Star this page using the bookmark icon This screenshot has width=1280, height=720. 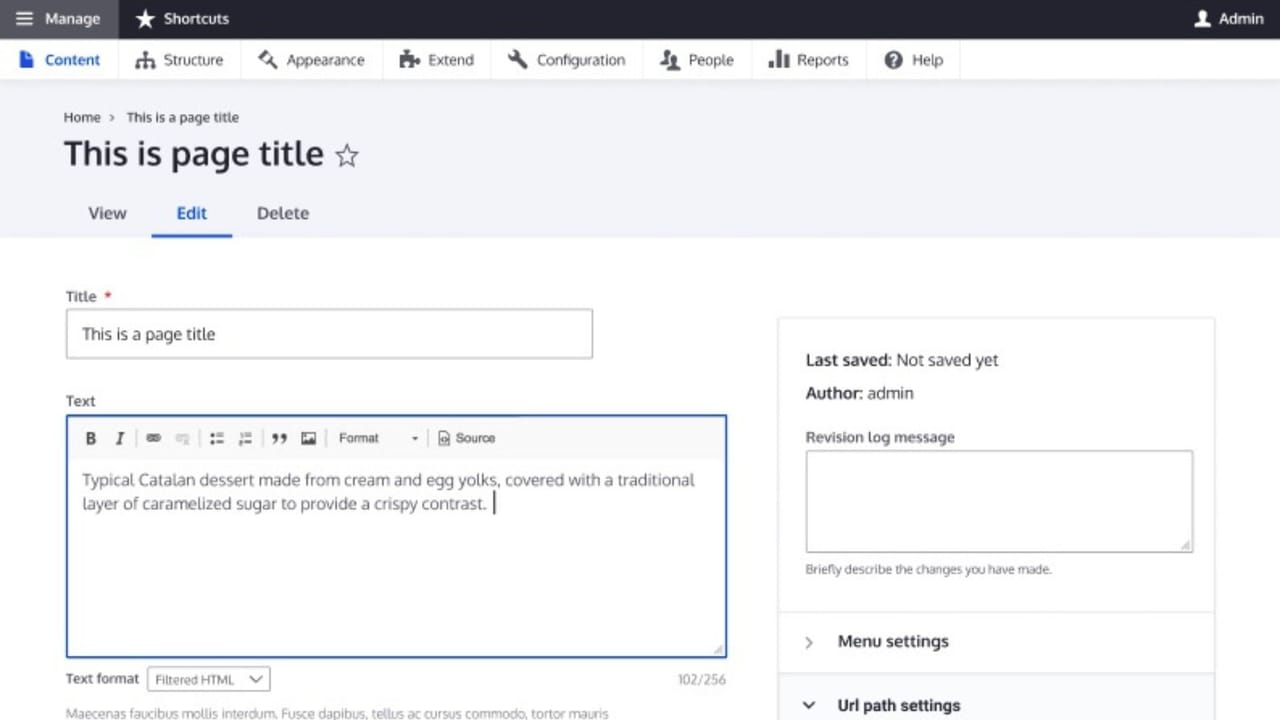click(x=346, y=155)
